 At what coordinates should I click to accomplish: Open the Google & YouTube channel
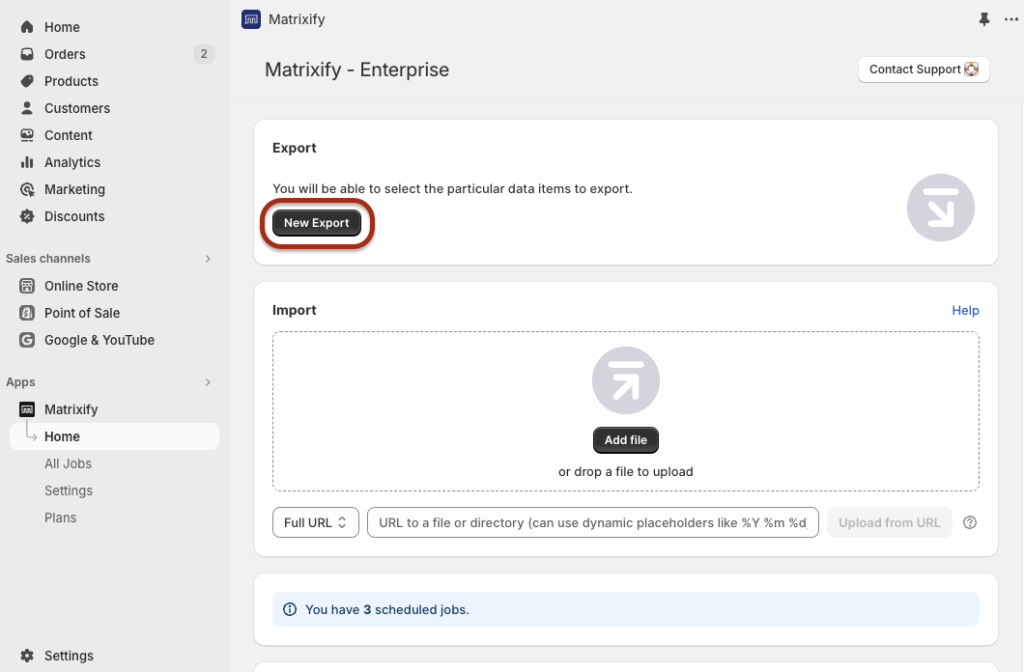[99, 340]
